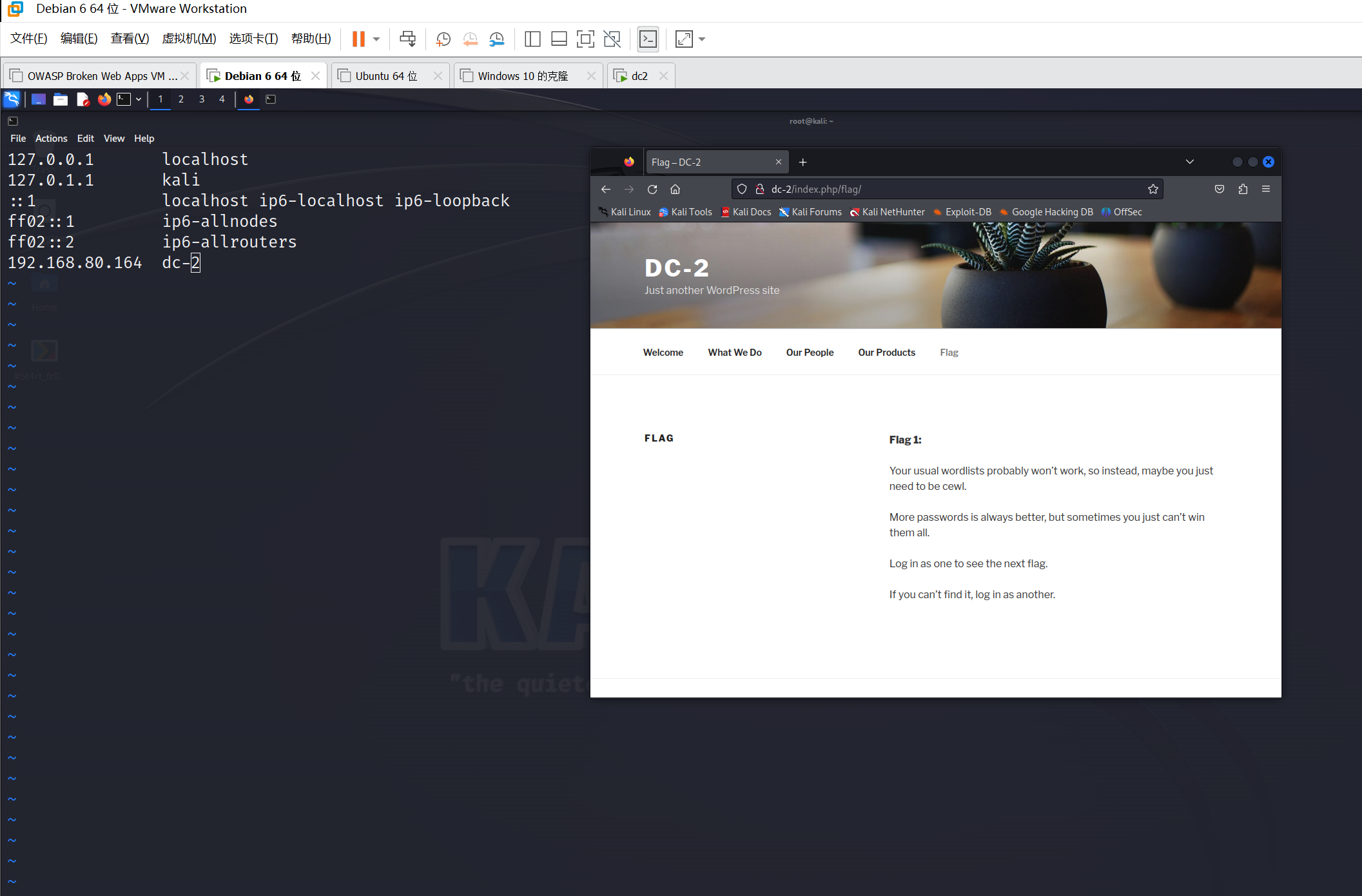Screen dimensions: 1362x896
Task: Open the 虚拟机(M) menu
Action: [x=189, y=39]
